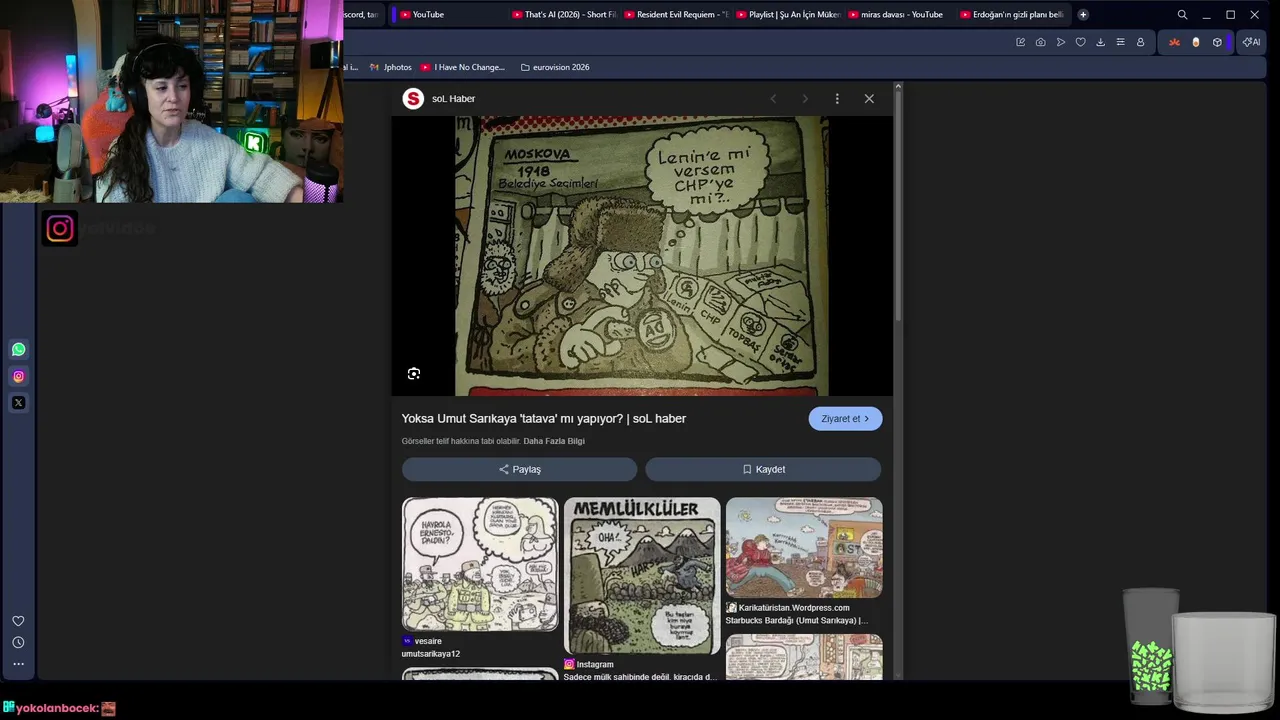Open the Yoksa Umut Sarıkaya 'tatava' title link
Image resolution: width=1280 pixels, height=720 pixels.
[x=543, y=419]
